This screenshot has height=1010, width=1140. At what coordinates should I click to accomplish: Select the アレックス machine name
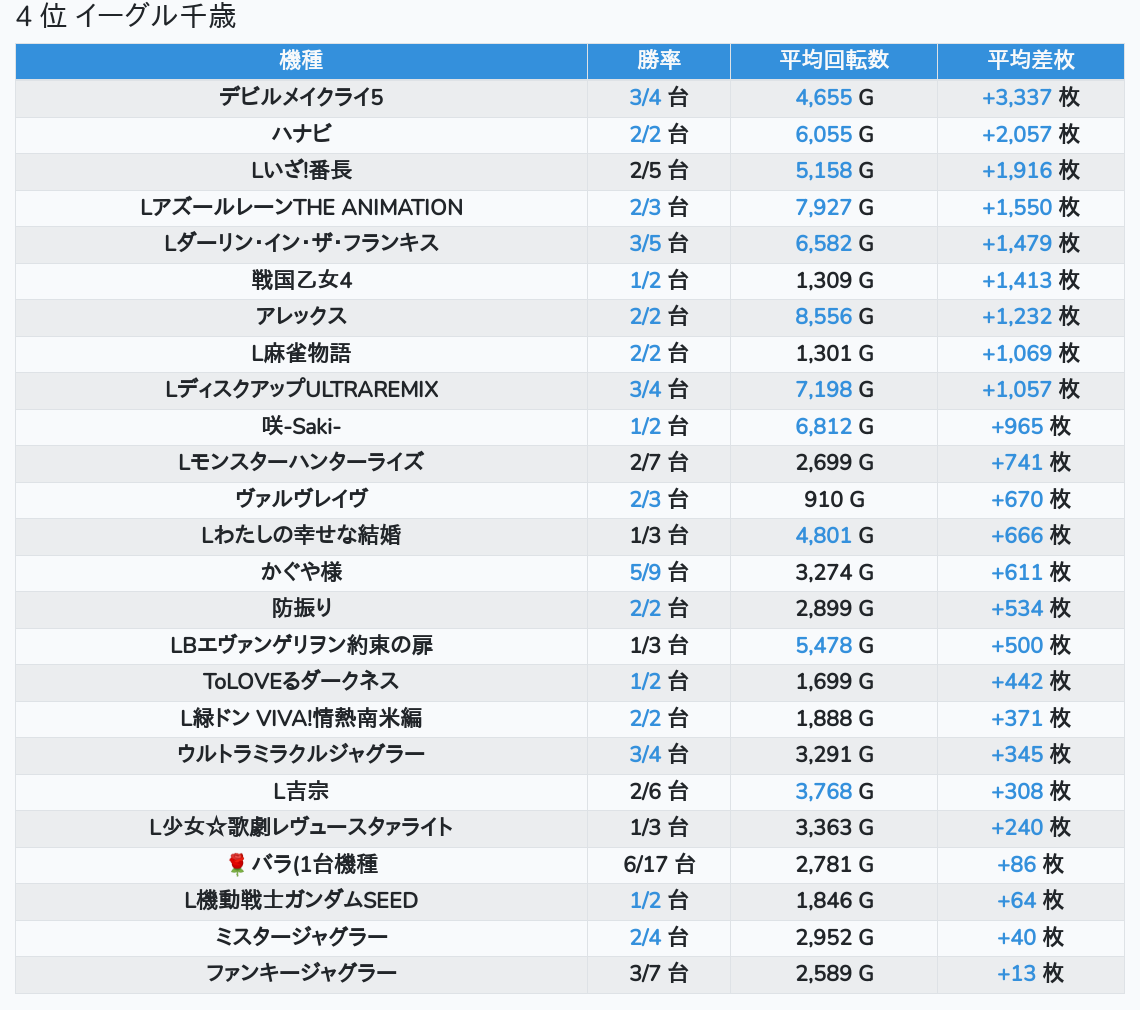301,316
